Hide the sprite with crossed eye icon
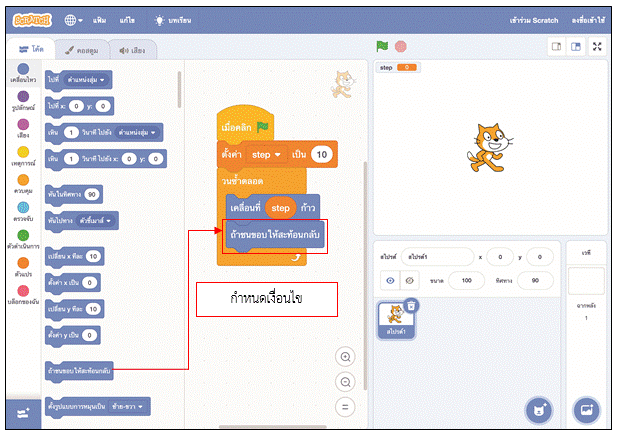 [411, 281]
